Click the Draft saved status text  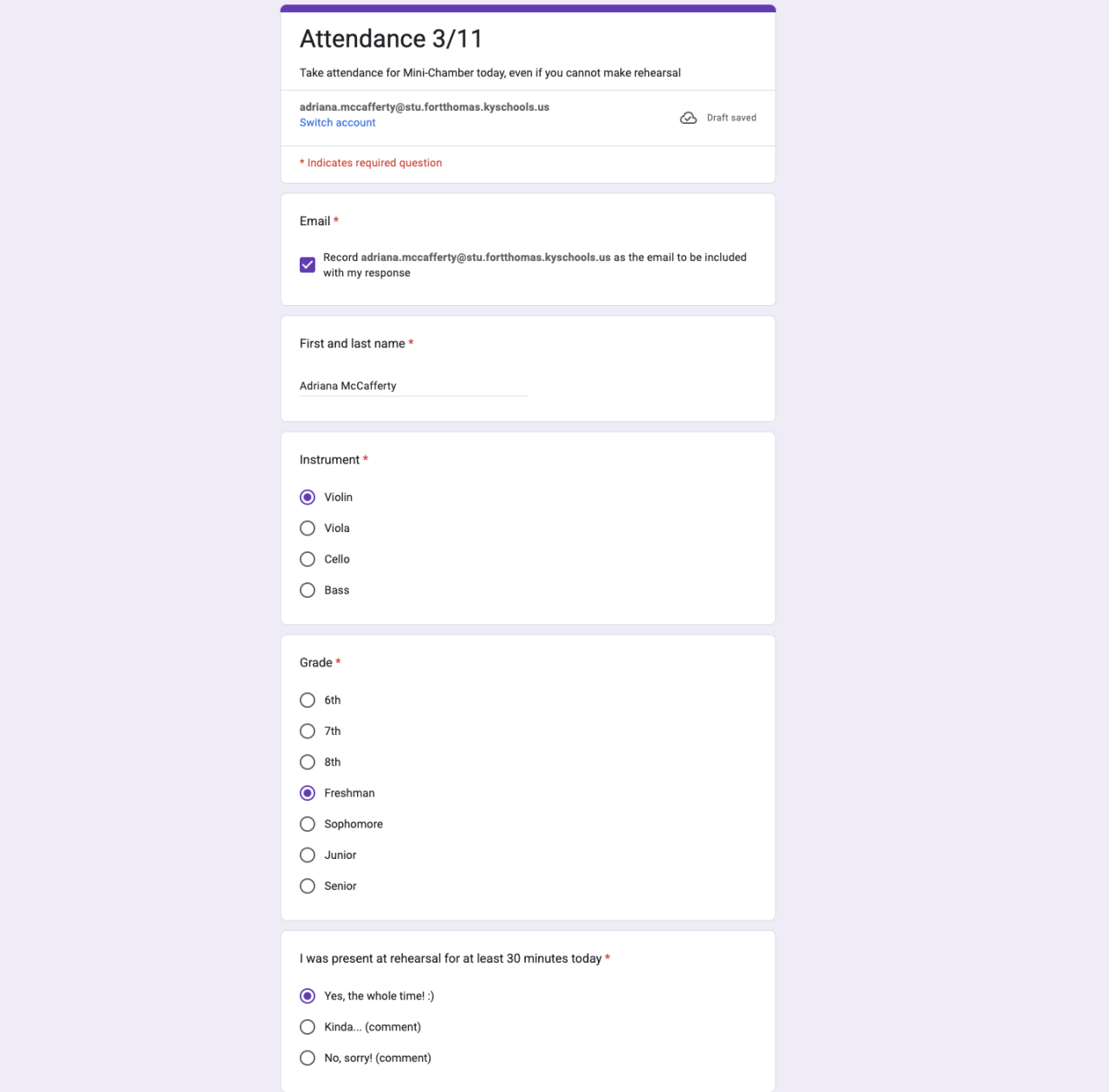pos(731,118)
